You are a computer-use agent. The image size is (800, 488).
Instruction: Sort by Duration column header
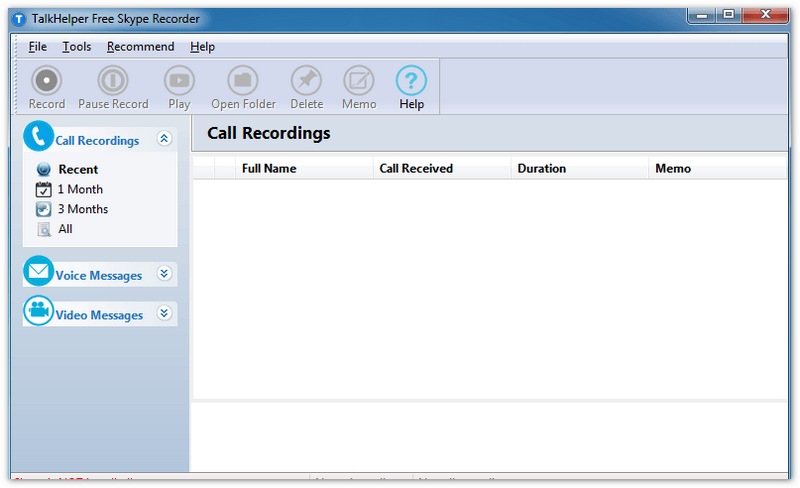tap(580, 168)
